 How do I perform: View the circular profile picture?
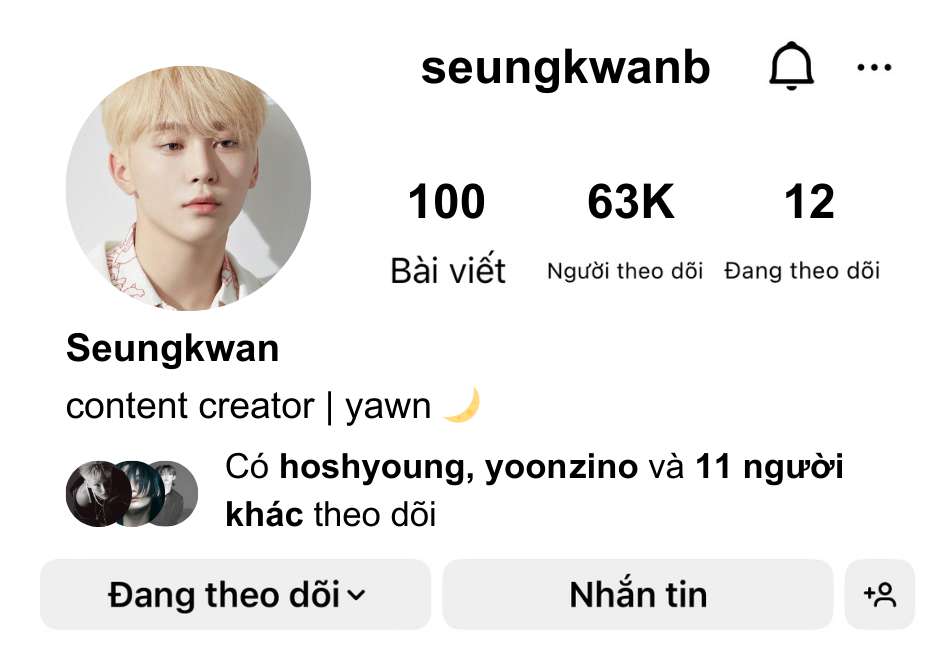(x=188, y=188)
